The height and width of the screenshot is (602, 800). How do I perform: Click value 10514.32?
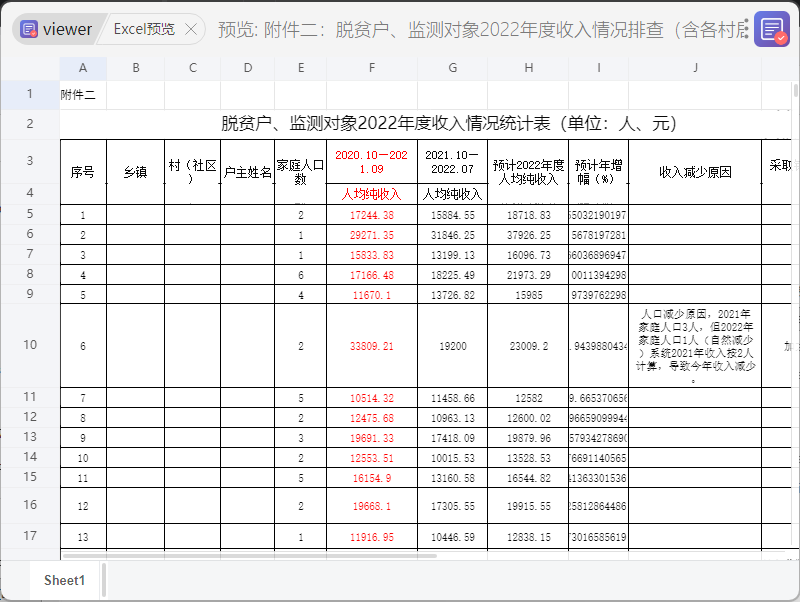[372, 398]
